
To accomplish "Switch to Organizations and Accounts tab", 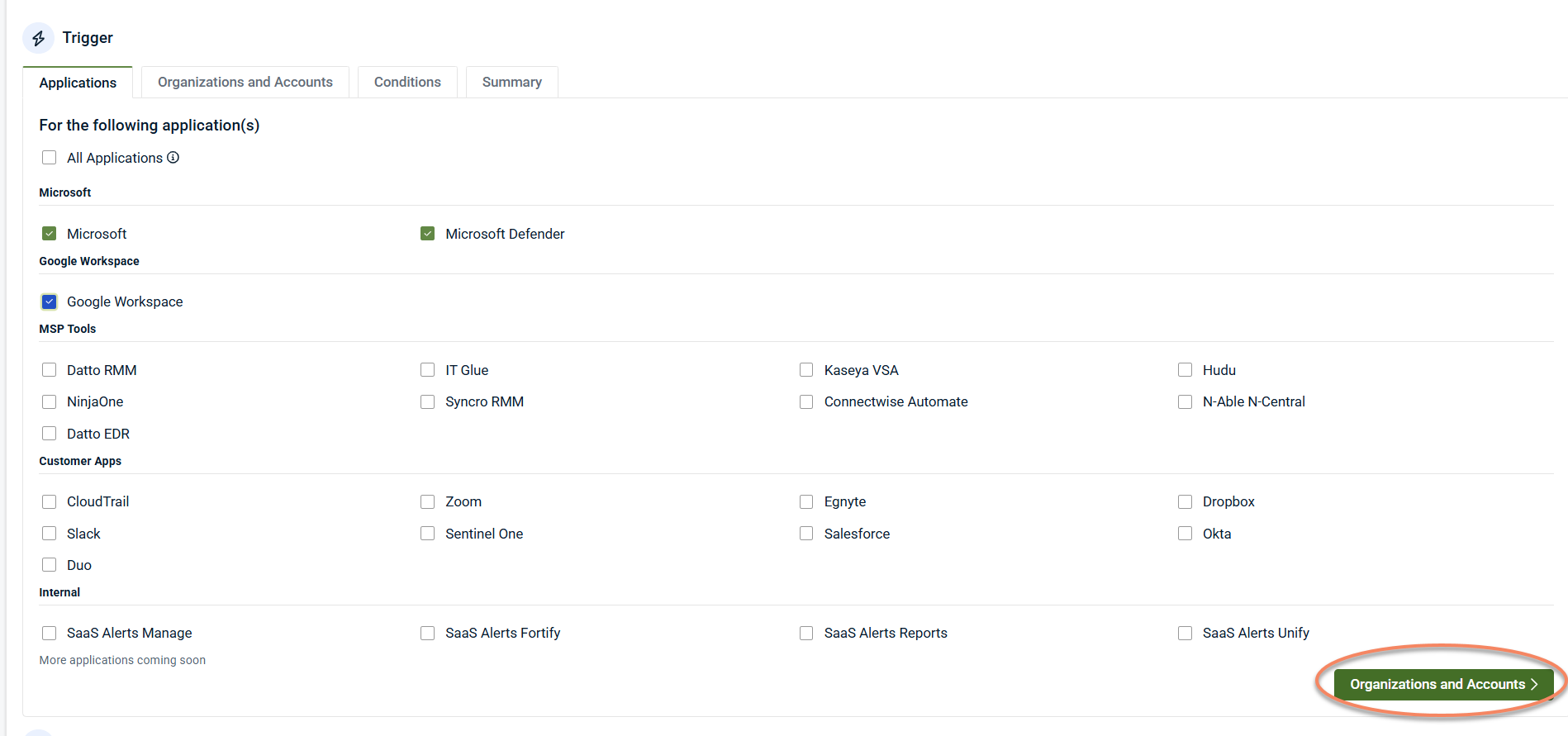I will click(x=245, y=82).
